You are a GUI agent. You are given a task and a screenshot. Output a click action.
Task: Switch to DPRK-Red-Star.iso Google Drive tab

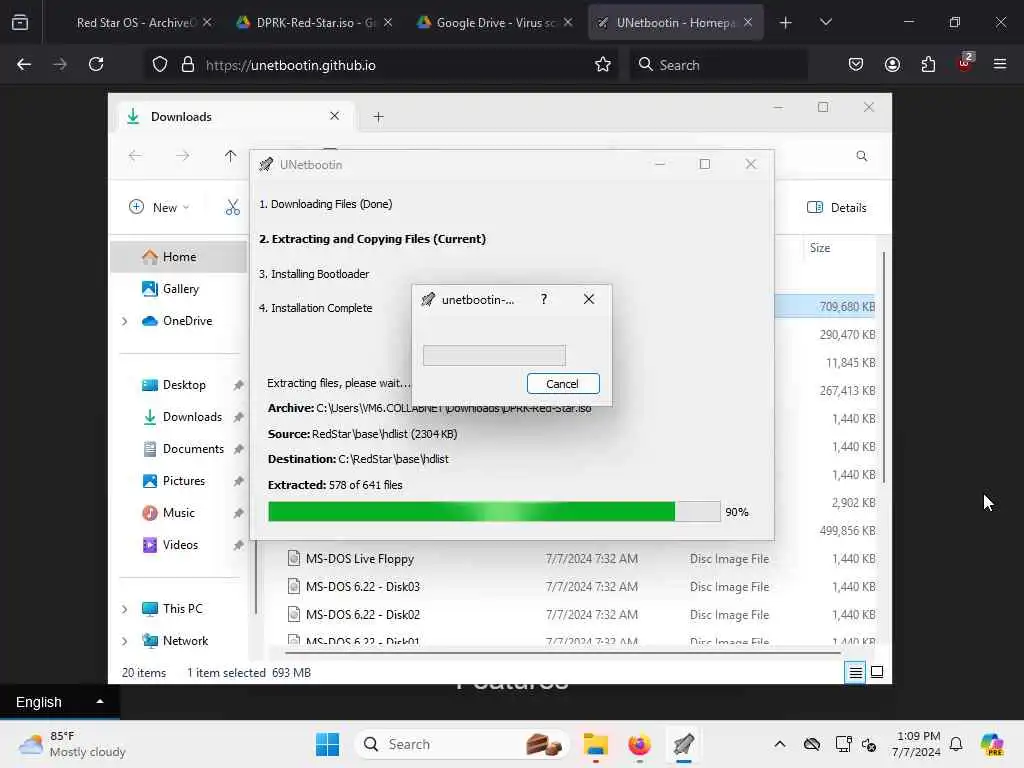tap(315, 22)
